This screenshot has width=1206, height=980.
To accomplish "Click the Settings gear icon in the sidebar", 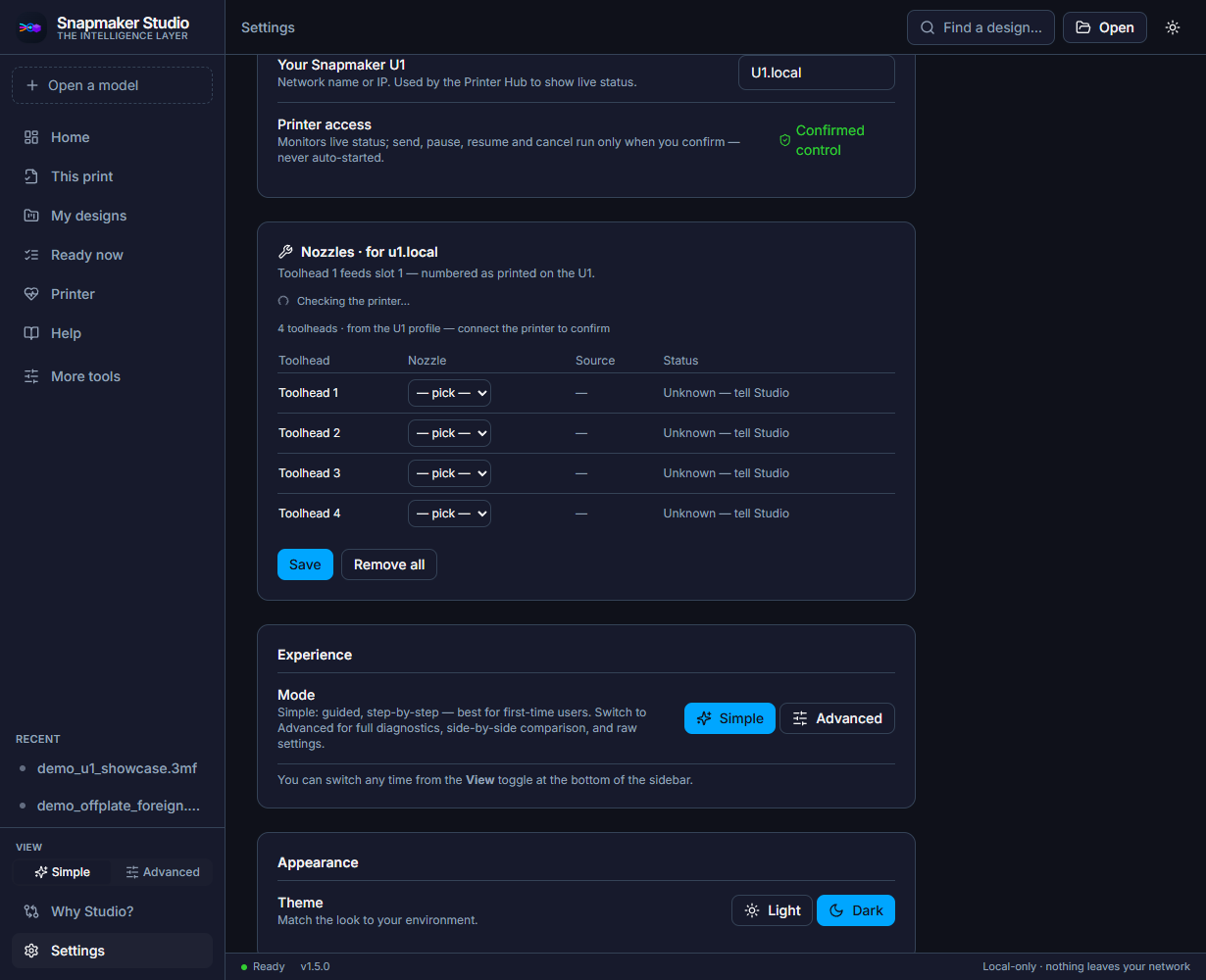I will pyautogui.click(x=31, y=951).
